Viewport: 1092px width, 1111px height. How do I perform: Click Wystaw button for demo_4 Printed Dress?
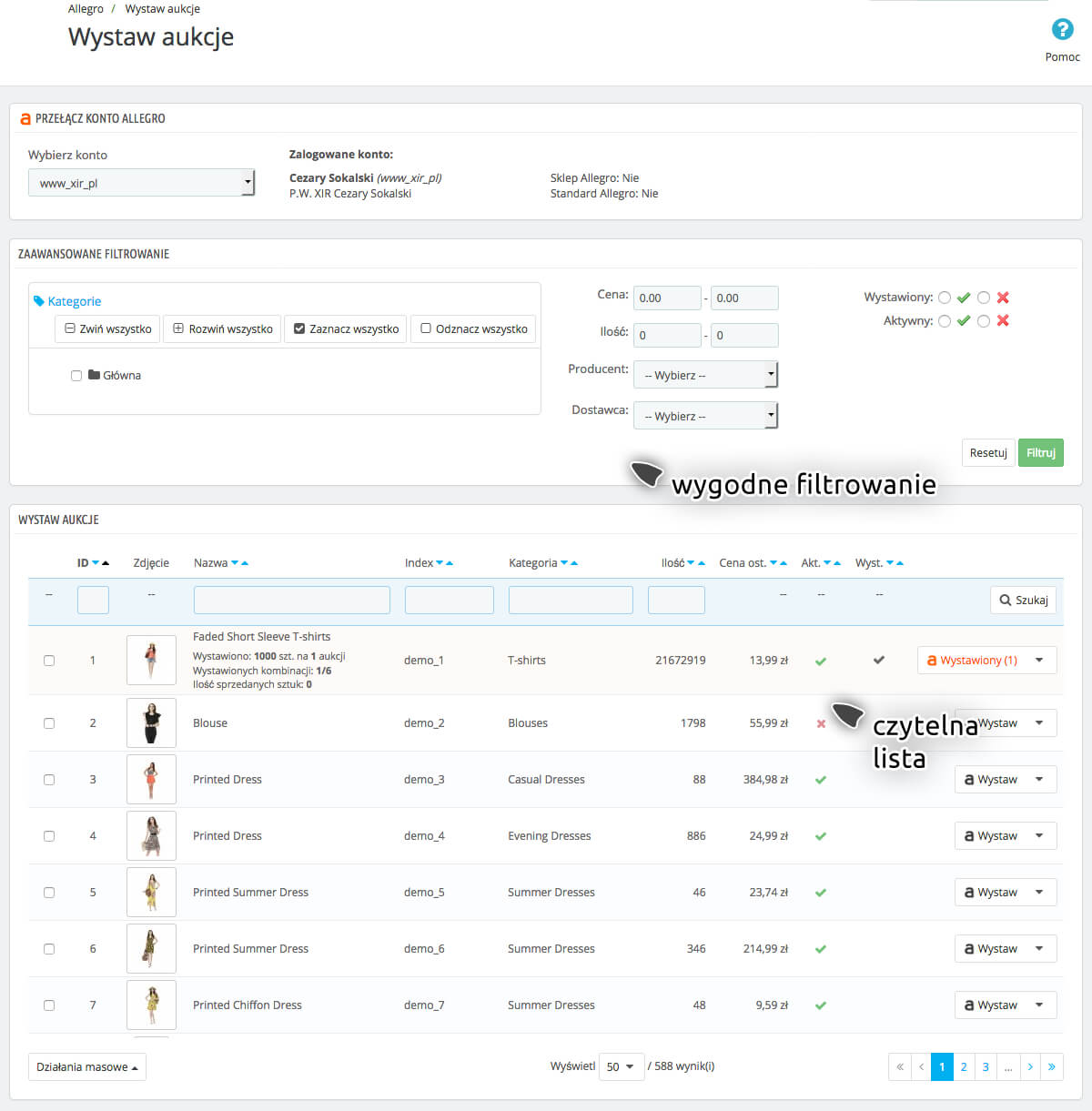pyautogui.click(x=991, y=836)
